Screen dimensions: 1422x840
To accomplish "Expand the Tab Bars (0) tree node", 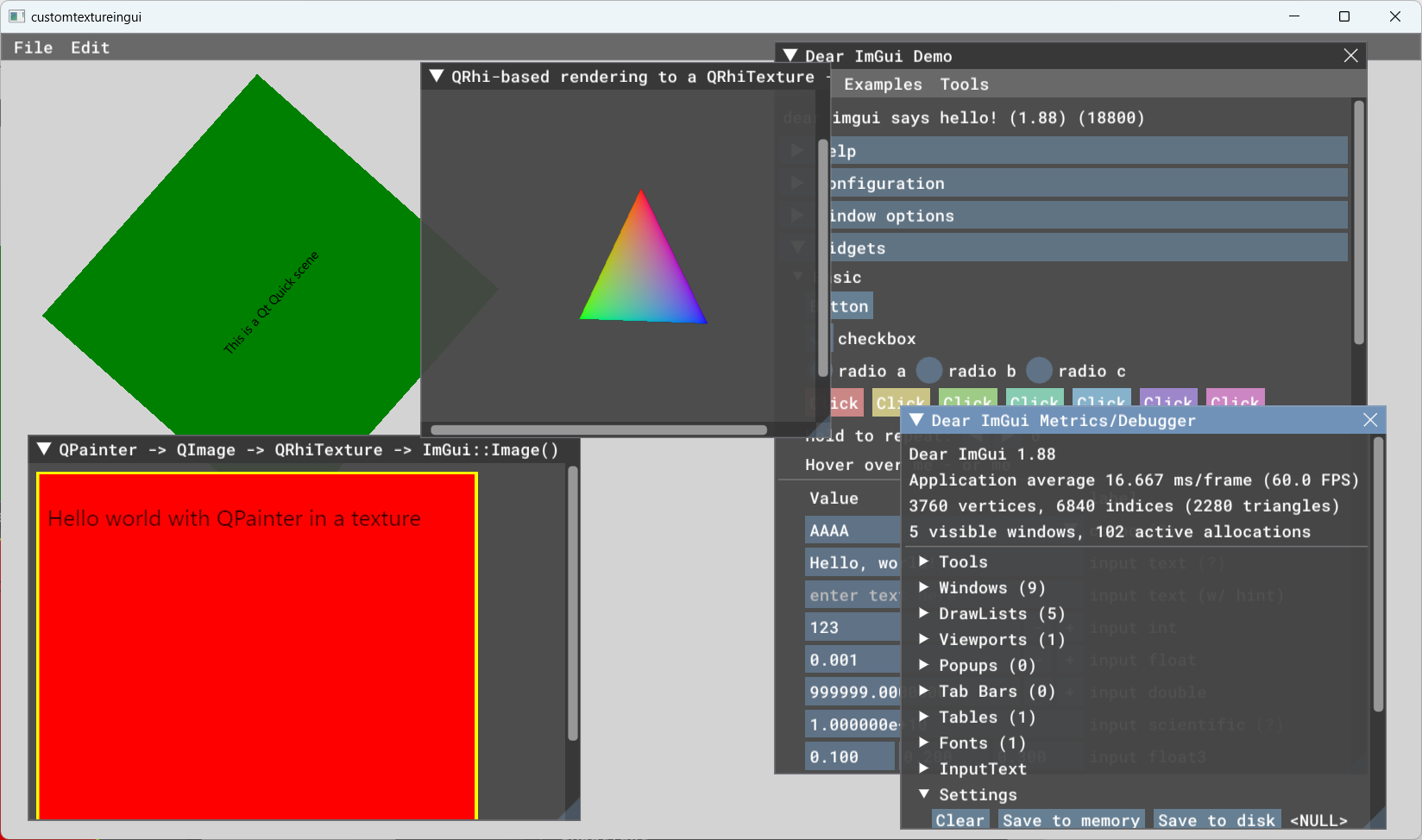I will pos(924,691).
